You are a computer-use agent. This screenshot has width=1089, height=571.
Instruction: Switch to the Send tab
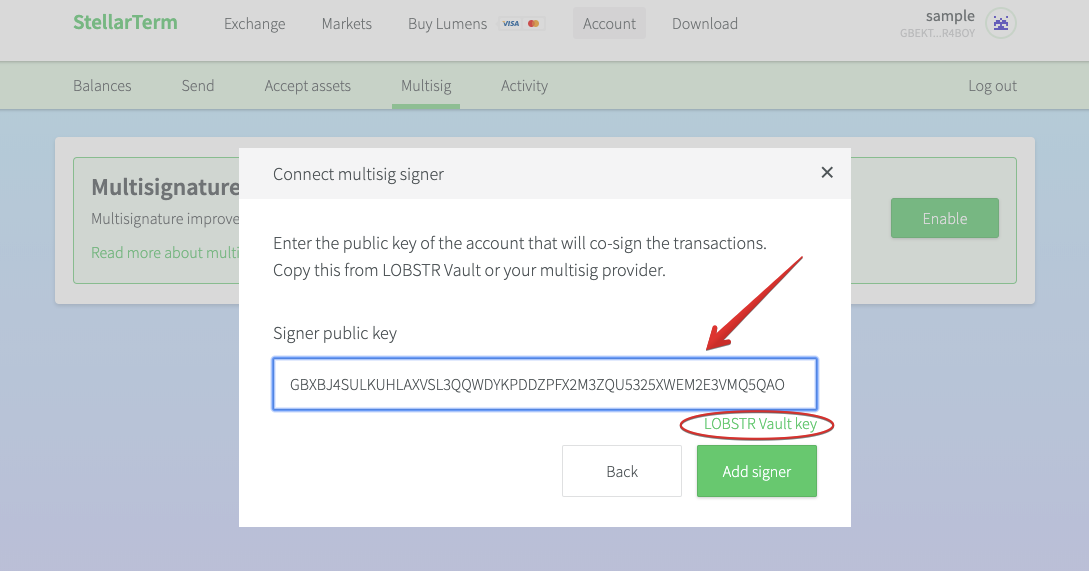pyautogui.click(x=198, y=85)
